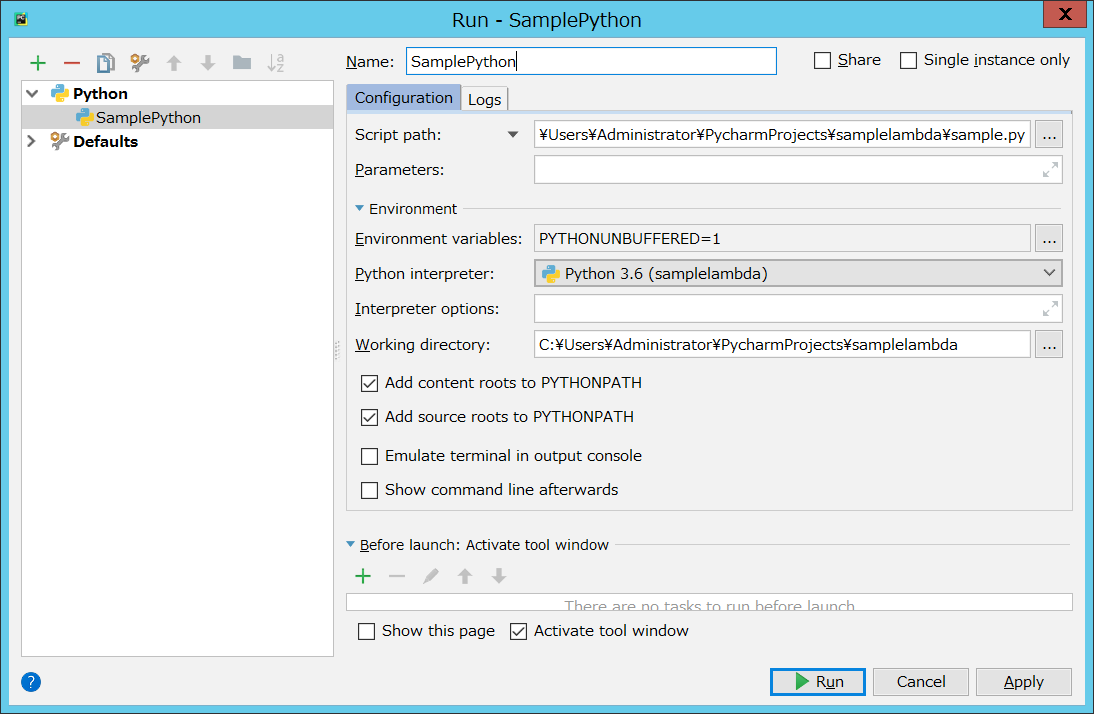The height and width of the screenshot is (714, 1094).
Task: Remove the selected run configuration
Action: [x=71, y=62]
